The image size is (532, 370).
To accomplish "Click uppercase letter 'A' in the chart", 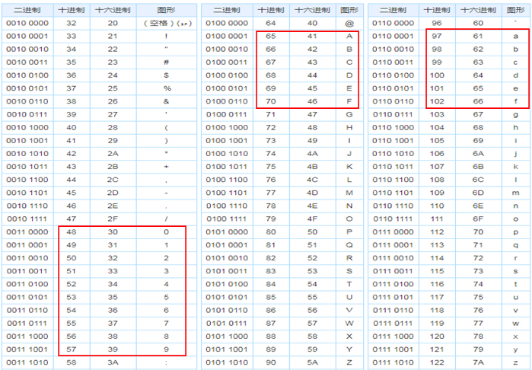I will point(349,36).
